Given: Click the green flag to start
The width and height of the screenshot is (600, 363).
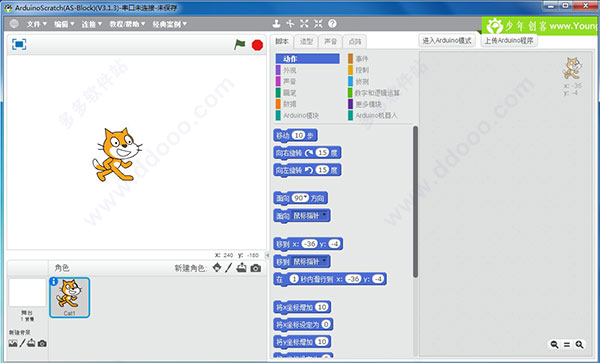Looking at the screenshot, I should point(240,45).
